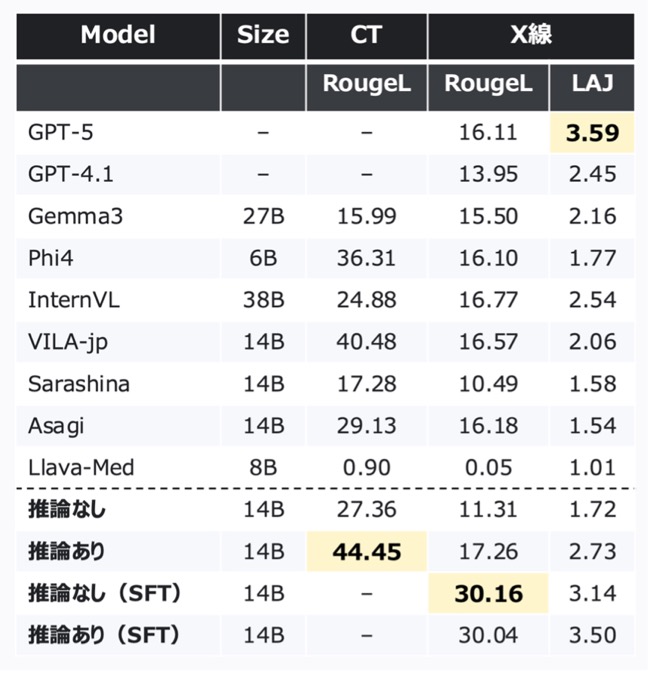The image size is (650, 673).
Task: Select the Llava-Med row label
Action: click(81, 467)
